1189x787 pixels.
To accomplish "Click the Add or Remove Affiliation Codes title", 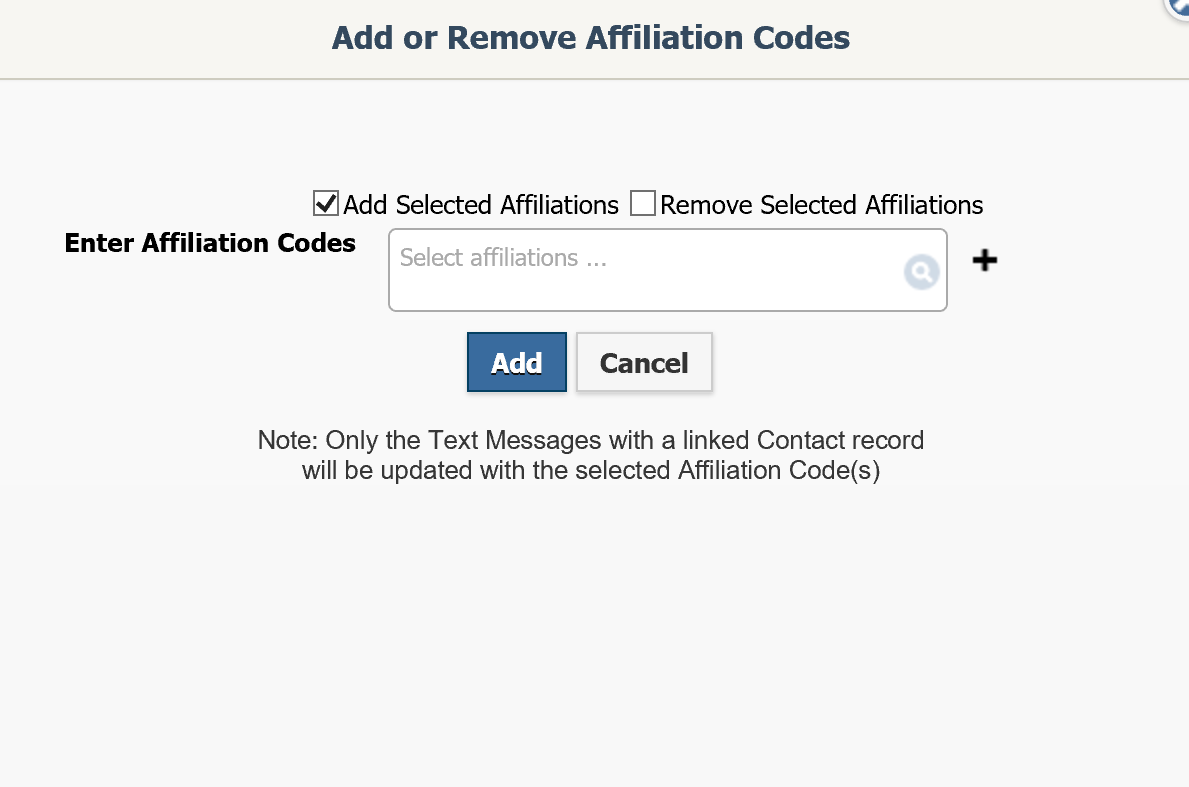I will pyautogui.click(x=590, y=37).
